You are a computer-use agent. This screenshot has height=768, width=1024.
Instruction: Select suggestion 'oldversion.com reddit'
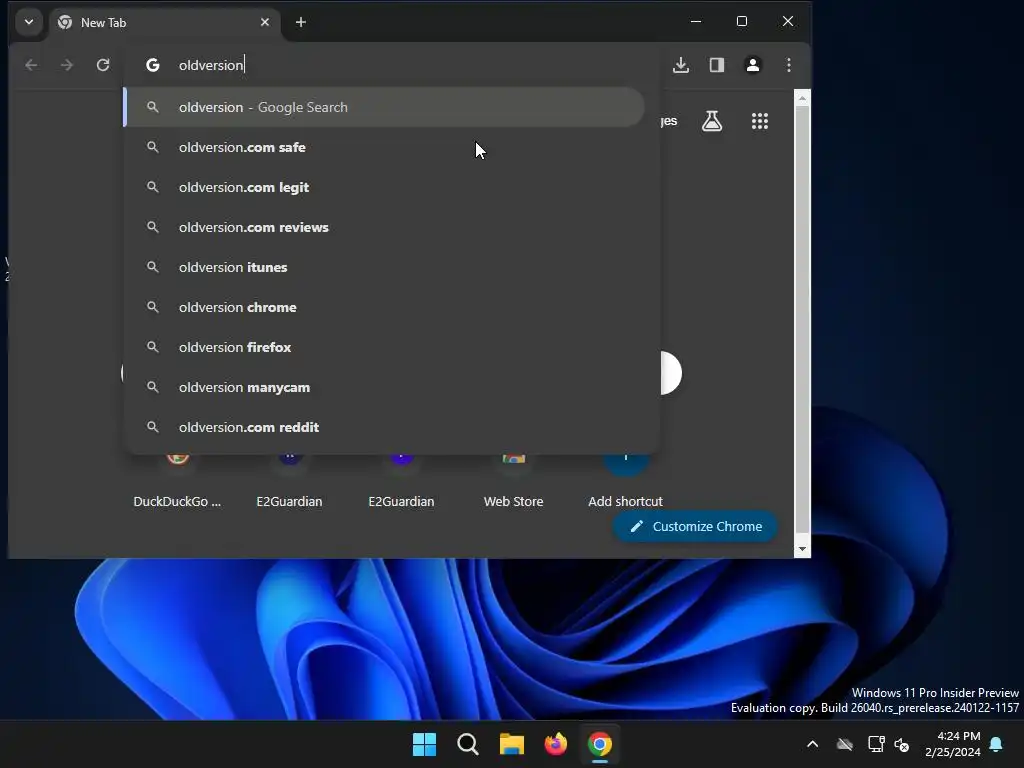click(384, 427)
